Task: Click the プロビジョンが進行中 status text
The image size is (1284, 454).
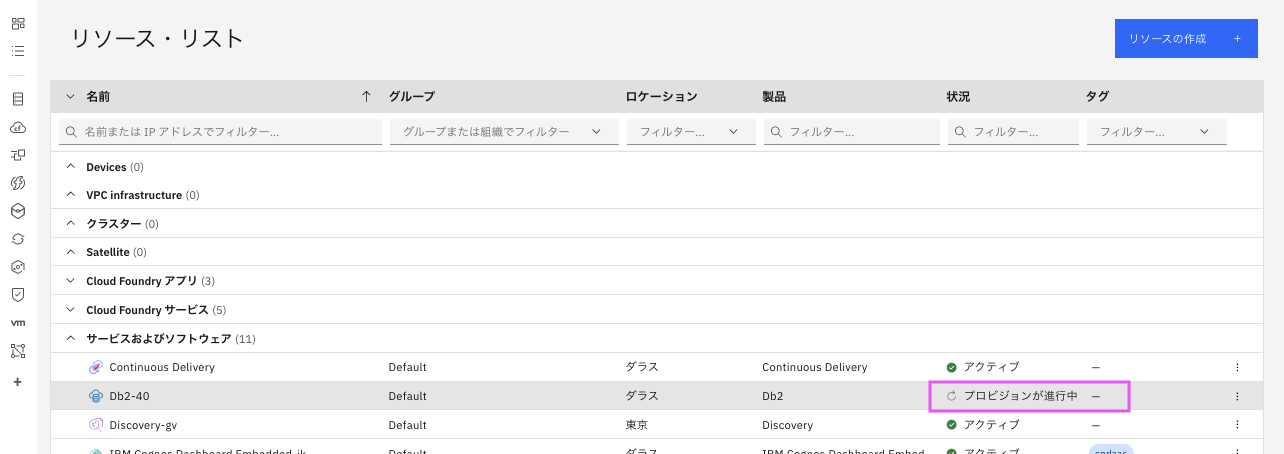Action: pyautogui.click(x=1020, y=396)
